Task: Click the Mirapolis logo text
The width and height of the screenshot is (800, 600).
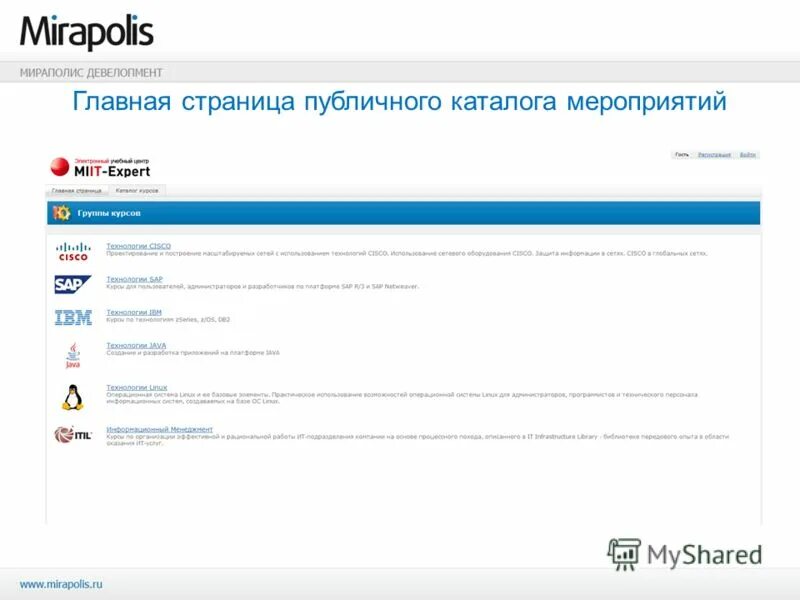Action: (x=86, y=32)
